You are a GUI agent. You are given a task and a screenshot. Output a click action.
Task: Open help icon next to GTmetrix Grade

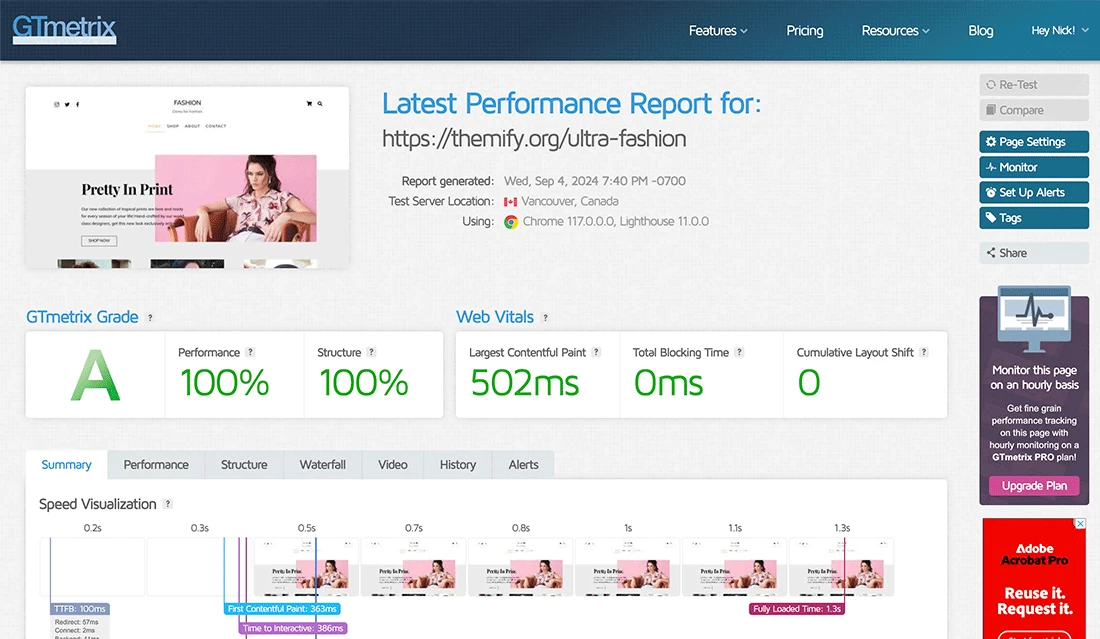150,318
